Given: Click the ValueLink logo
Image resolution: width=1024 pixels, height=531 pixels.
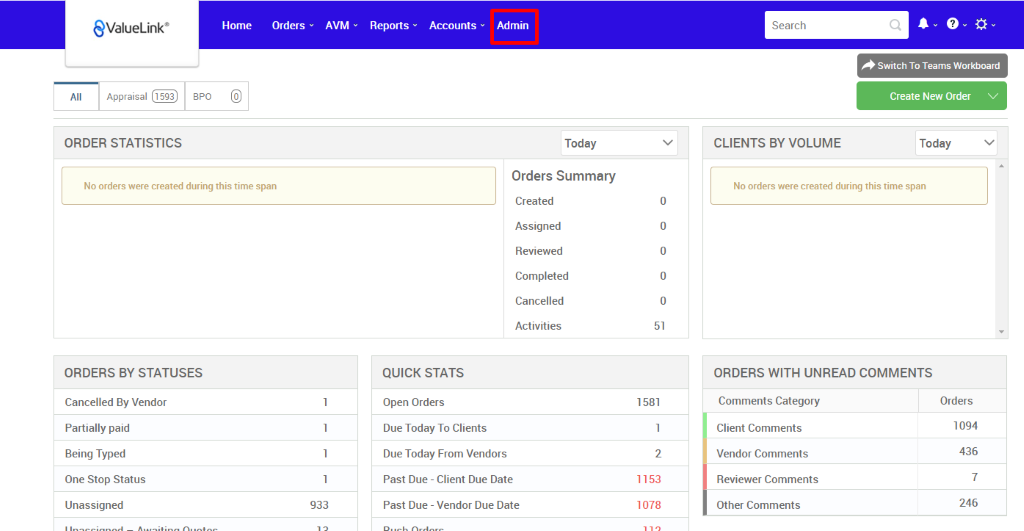Looking at the screenshot, I should pyautogui.click(x=131, y=28).
